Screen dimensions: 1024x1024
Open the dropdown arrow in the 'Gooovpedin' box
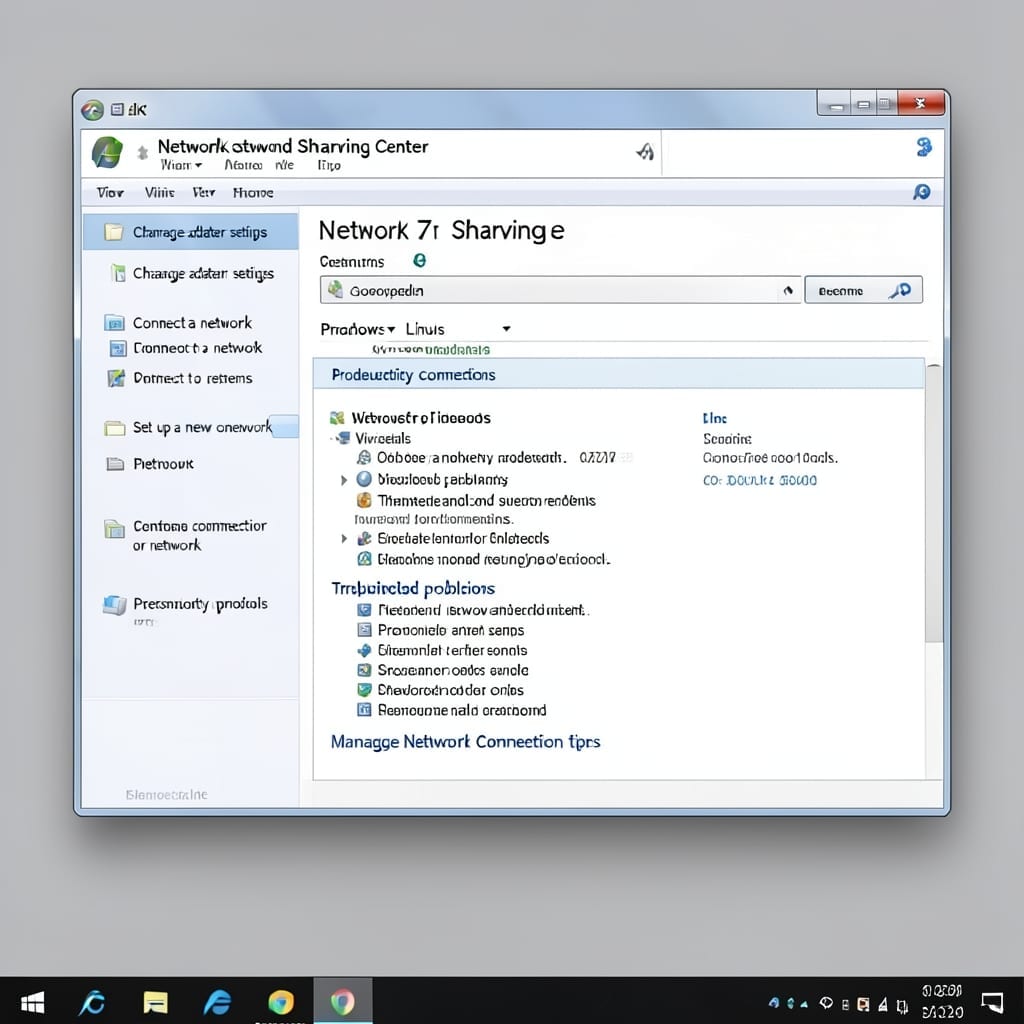[x=788, y=291]
